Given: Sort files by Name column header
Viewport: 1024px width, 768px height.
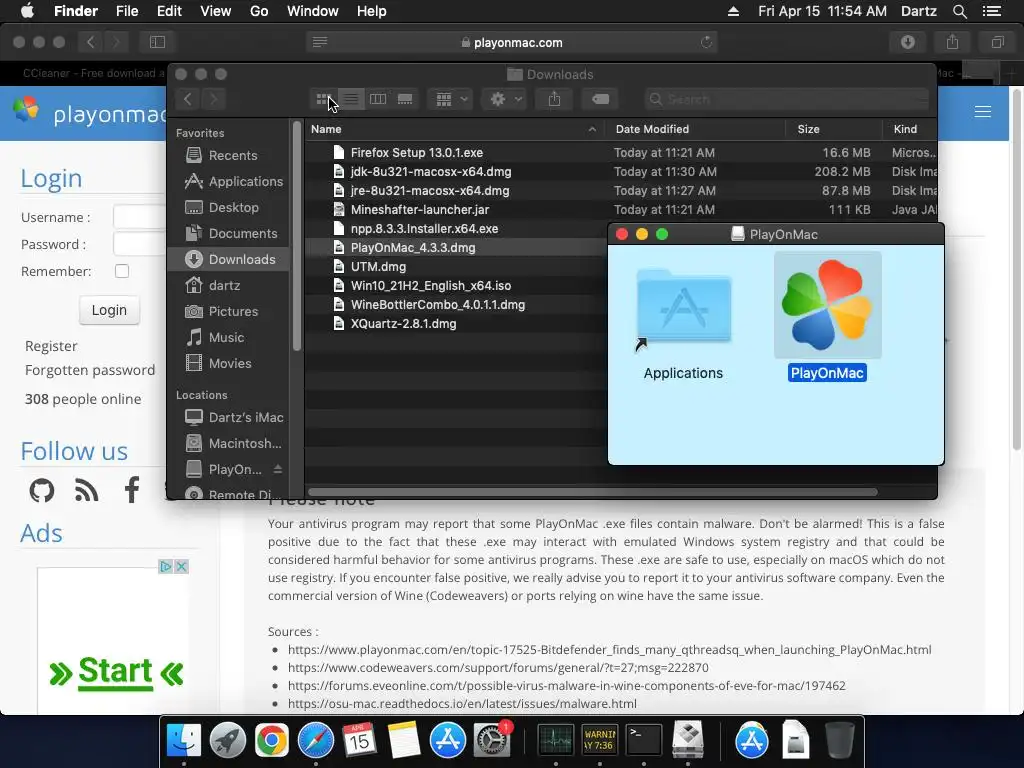Looking at the screenshot, I should click(x=454, y=129).
